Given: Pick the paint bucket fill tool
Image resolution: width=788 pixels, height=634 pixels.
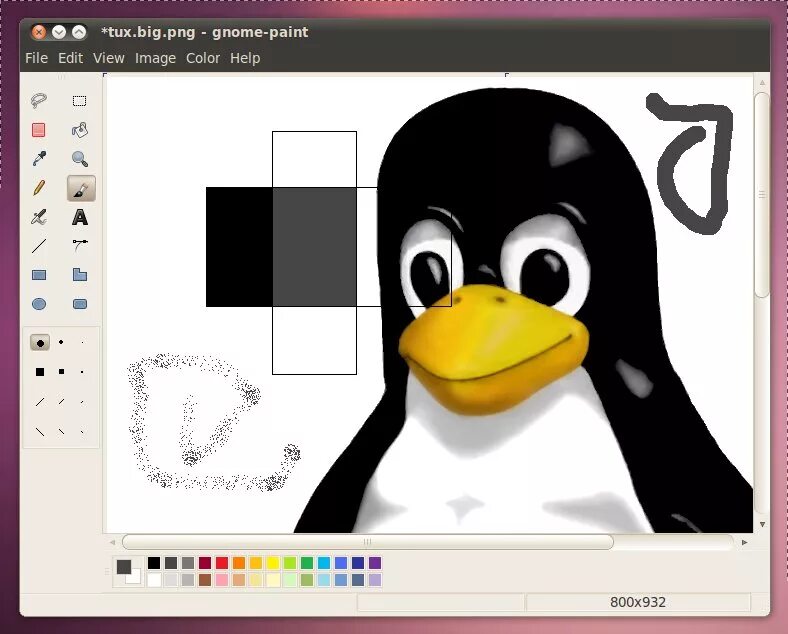Looking at the screenshot, I should tap(80, 130).
